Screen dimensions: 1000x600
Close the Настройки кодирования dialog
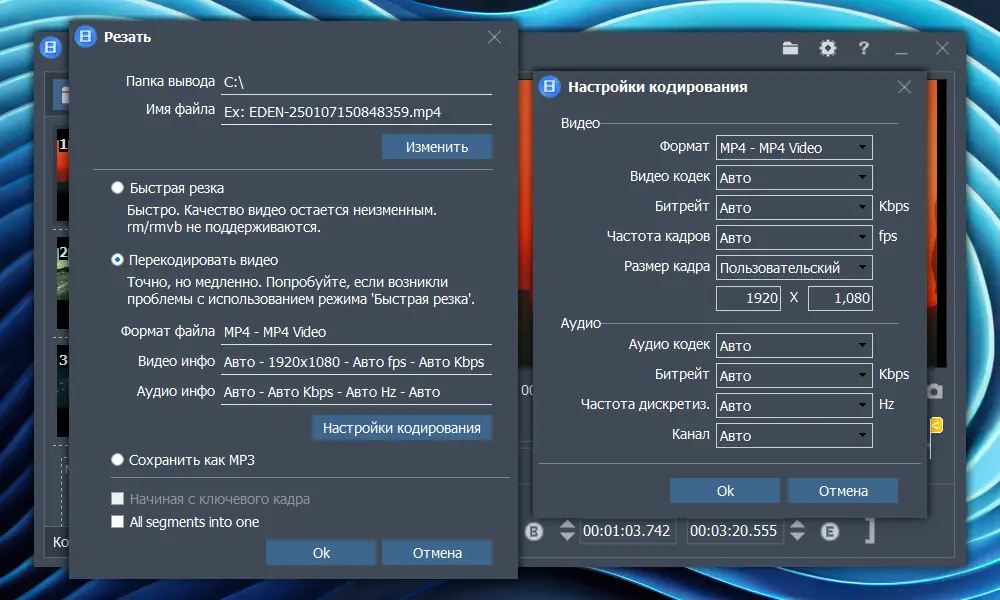pos(904,87)
